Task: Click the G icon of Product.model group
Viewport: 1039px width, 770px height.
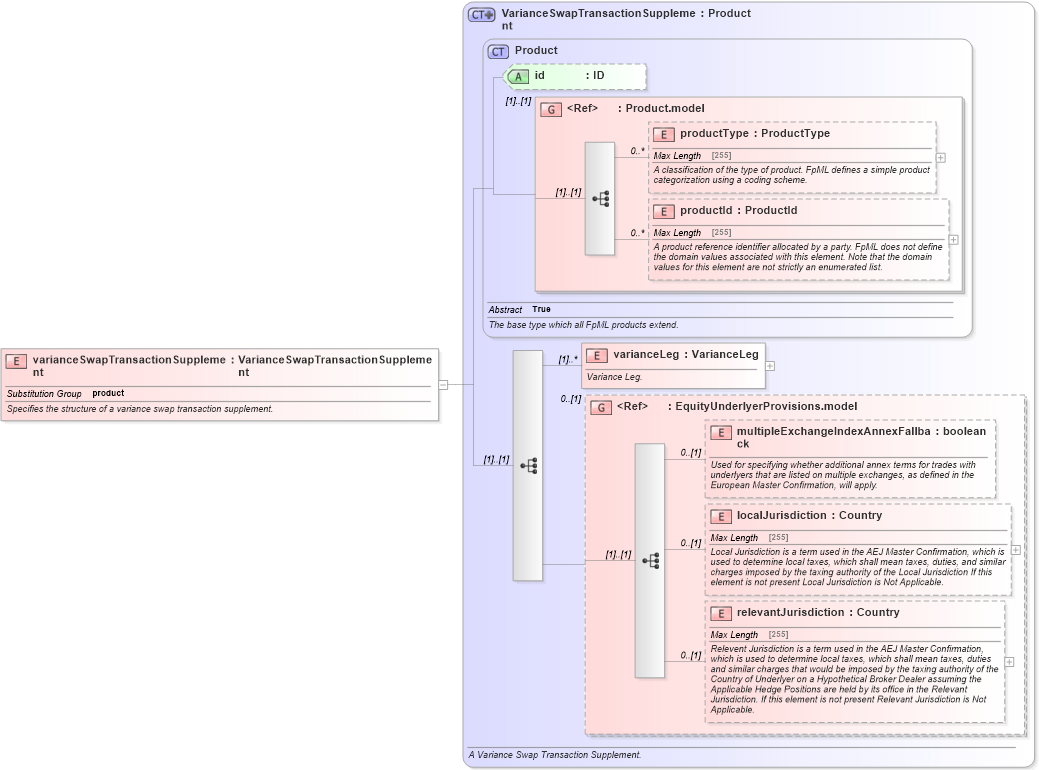Action: tap(551, 109)
